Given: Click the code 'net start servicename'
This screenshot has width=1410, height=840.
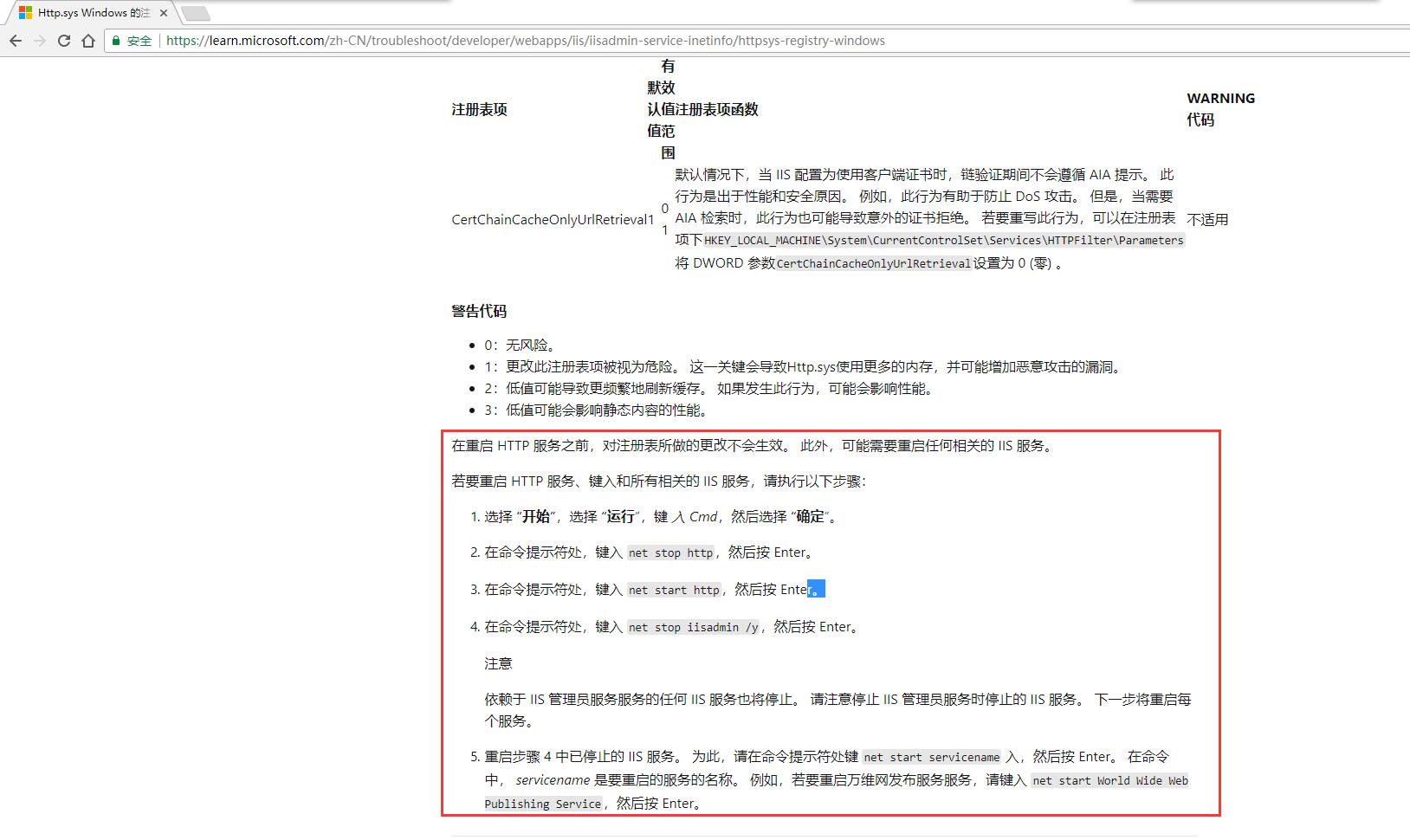Looking at the screenshot, I should [x=932, y=757].
